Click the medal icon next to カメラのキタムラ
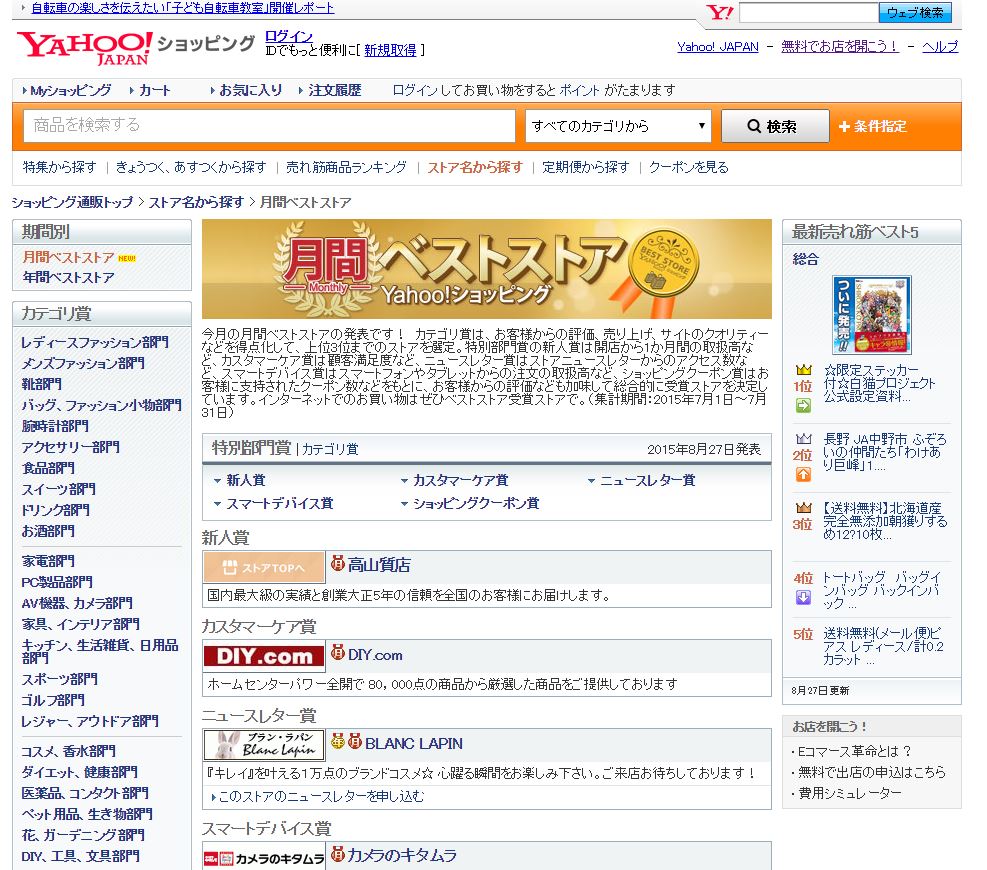The height and width of the screenshot is (870, 987). click(x=338, y=854)
